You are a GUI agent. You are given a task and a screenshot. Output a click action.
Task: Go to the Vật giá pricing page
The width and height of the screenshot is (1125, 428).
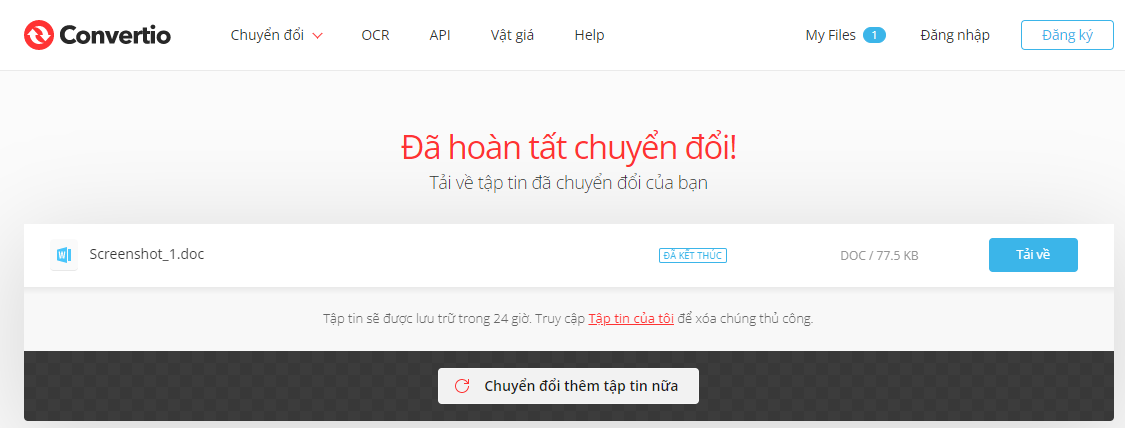512,35
